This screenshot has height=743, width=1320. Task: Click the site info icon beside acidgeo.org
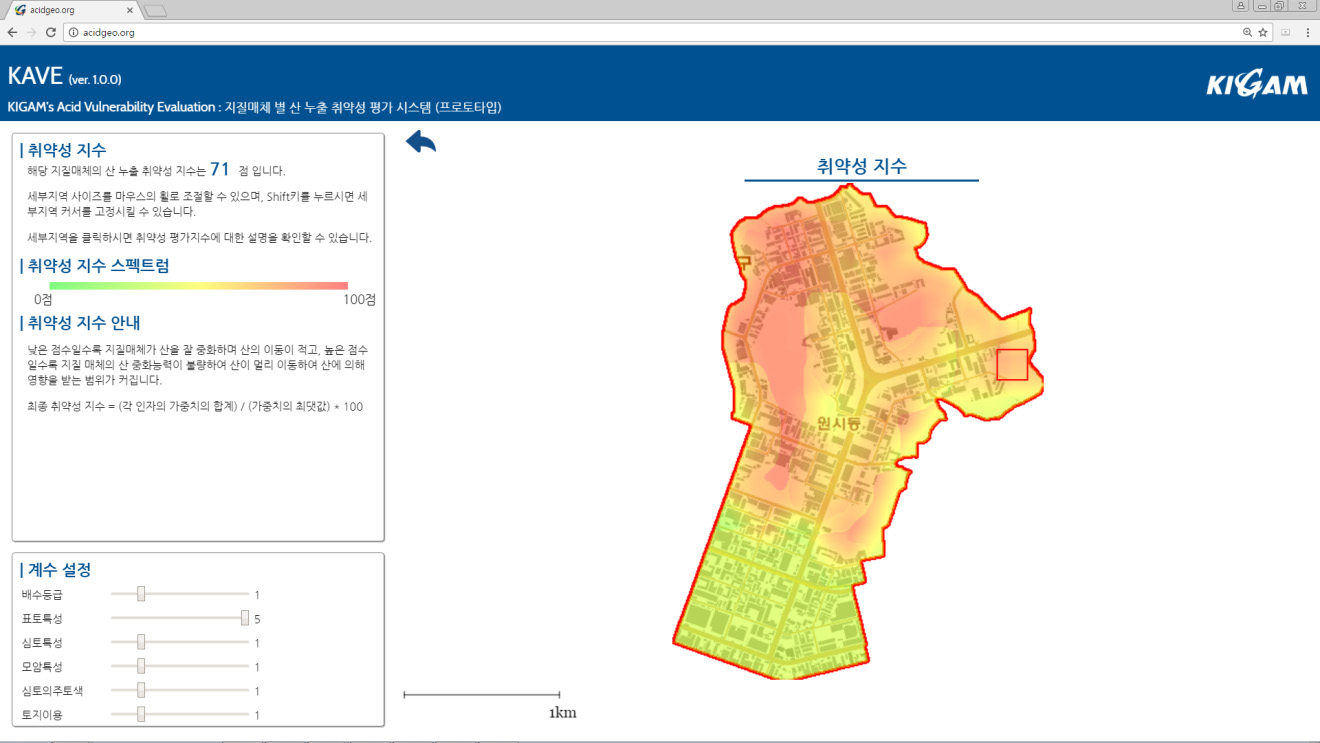pyautogui.click(x=73, y=32)
